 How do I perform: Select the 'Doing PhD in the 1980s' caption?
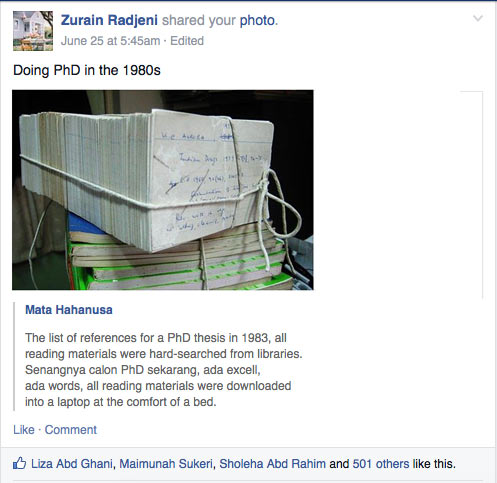(87, 70)
